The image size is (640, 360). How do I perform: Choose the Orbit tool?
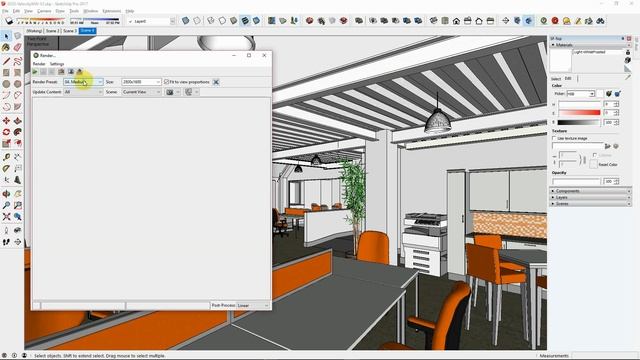point(6,194)
